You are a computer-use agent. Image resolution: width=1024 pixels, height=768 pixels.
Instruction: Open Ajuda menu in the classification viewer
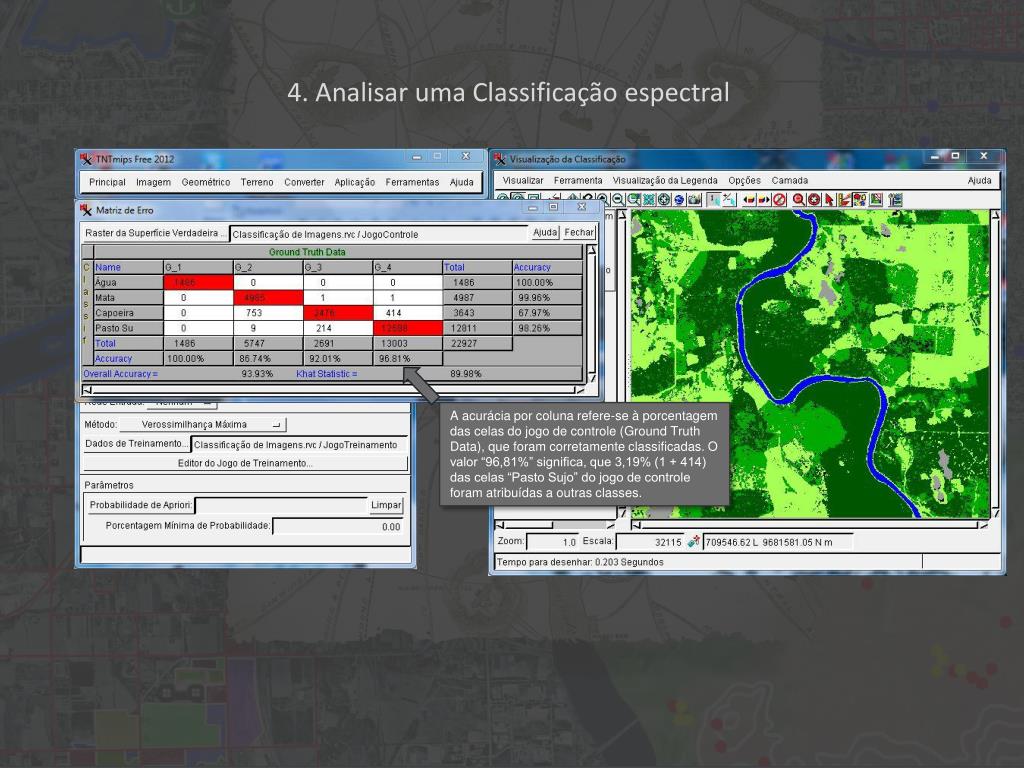tap(979, 180)
